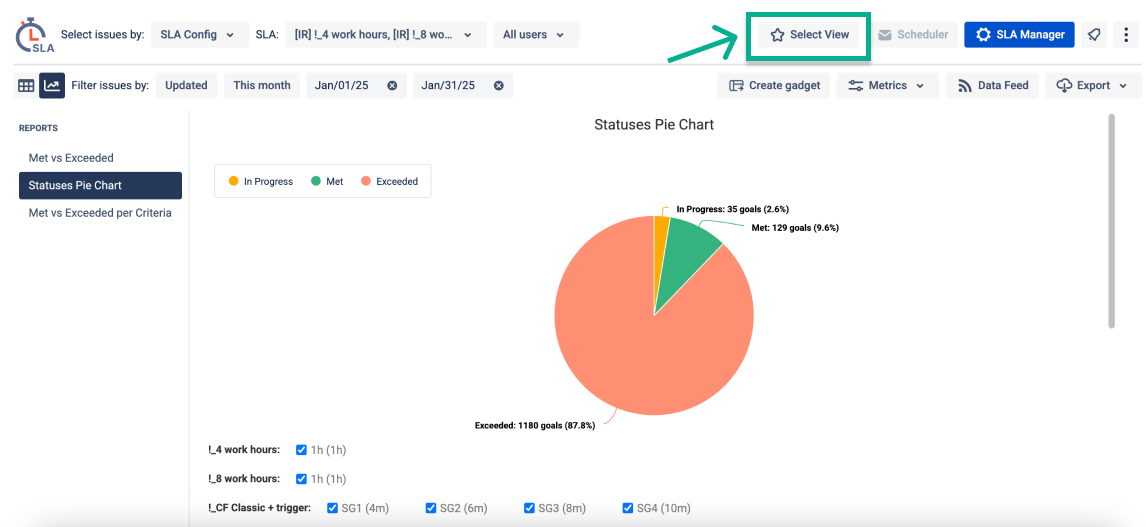Click the pin icon next to SLA Manager
This screenshot has height=527, width=1146.
click(x=1094, y=35)
